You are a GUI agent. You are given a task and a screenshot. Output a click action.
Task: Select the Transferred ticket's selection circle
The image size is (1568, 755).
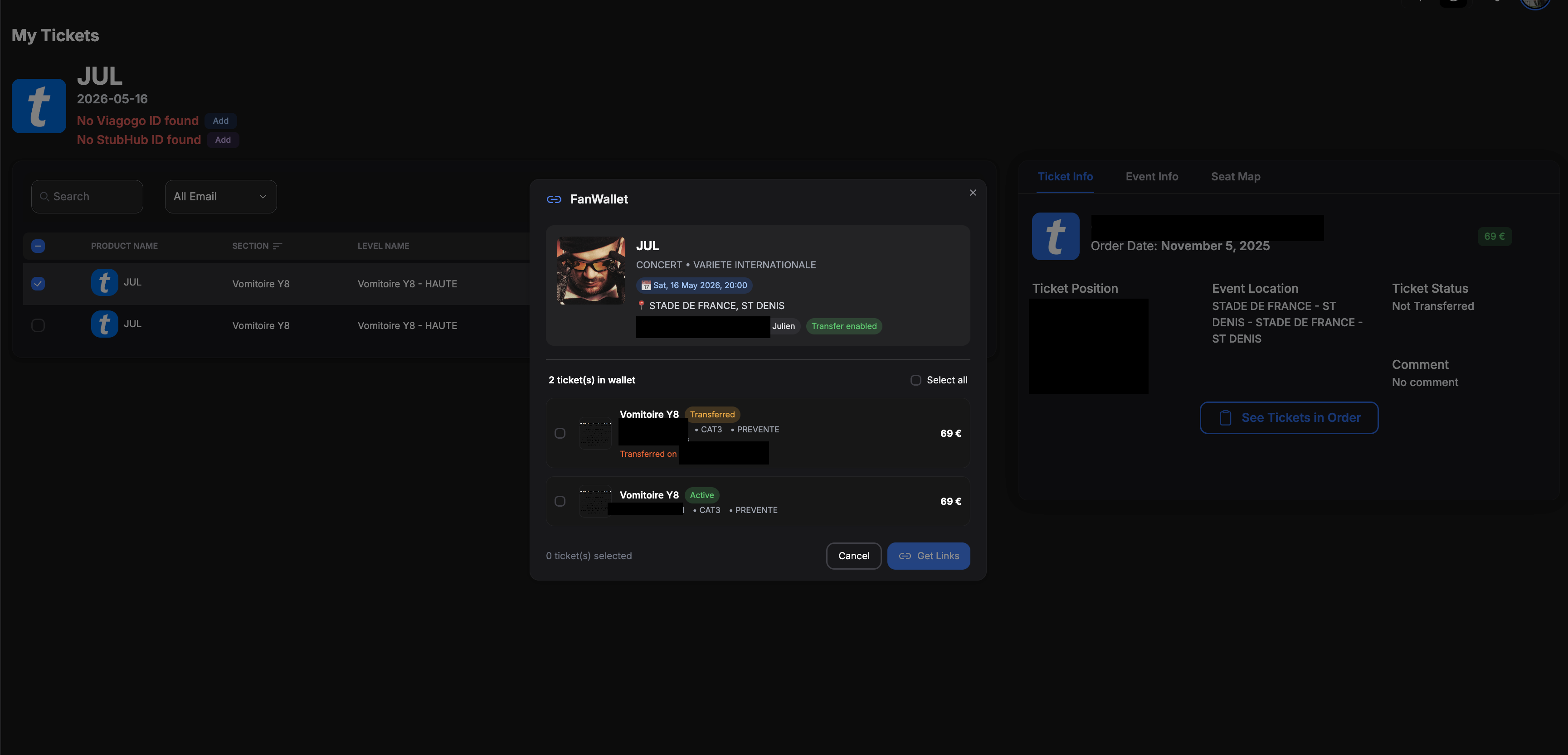tap(560, 432)
